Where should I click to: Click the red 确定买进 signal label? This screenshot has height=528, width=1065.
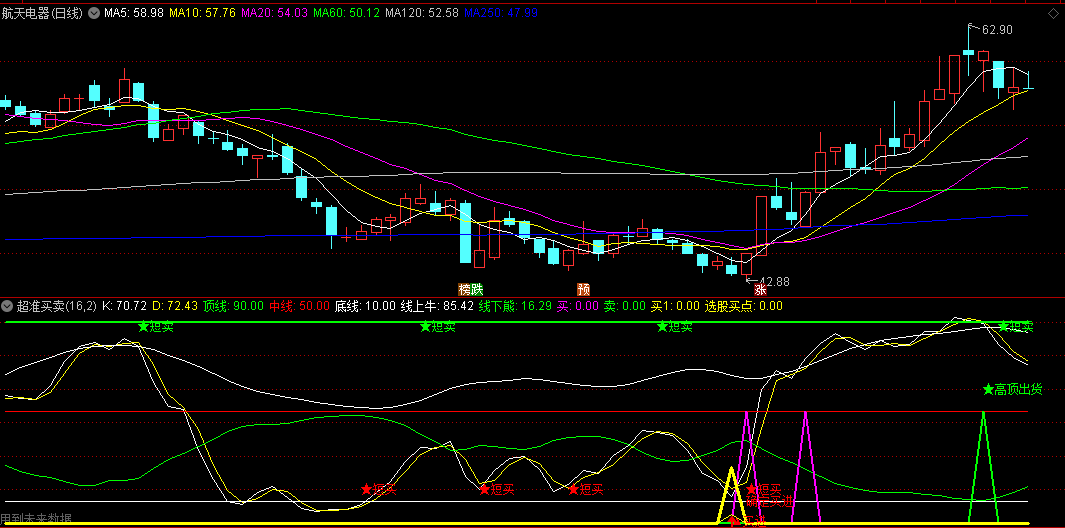coord(770,502)
